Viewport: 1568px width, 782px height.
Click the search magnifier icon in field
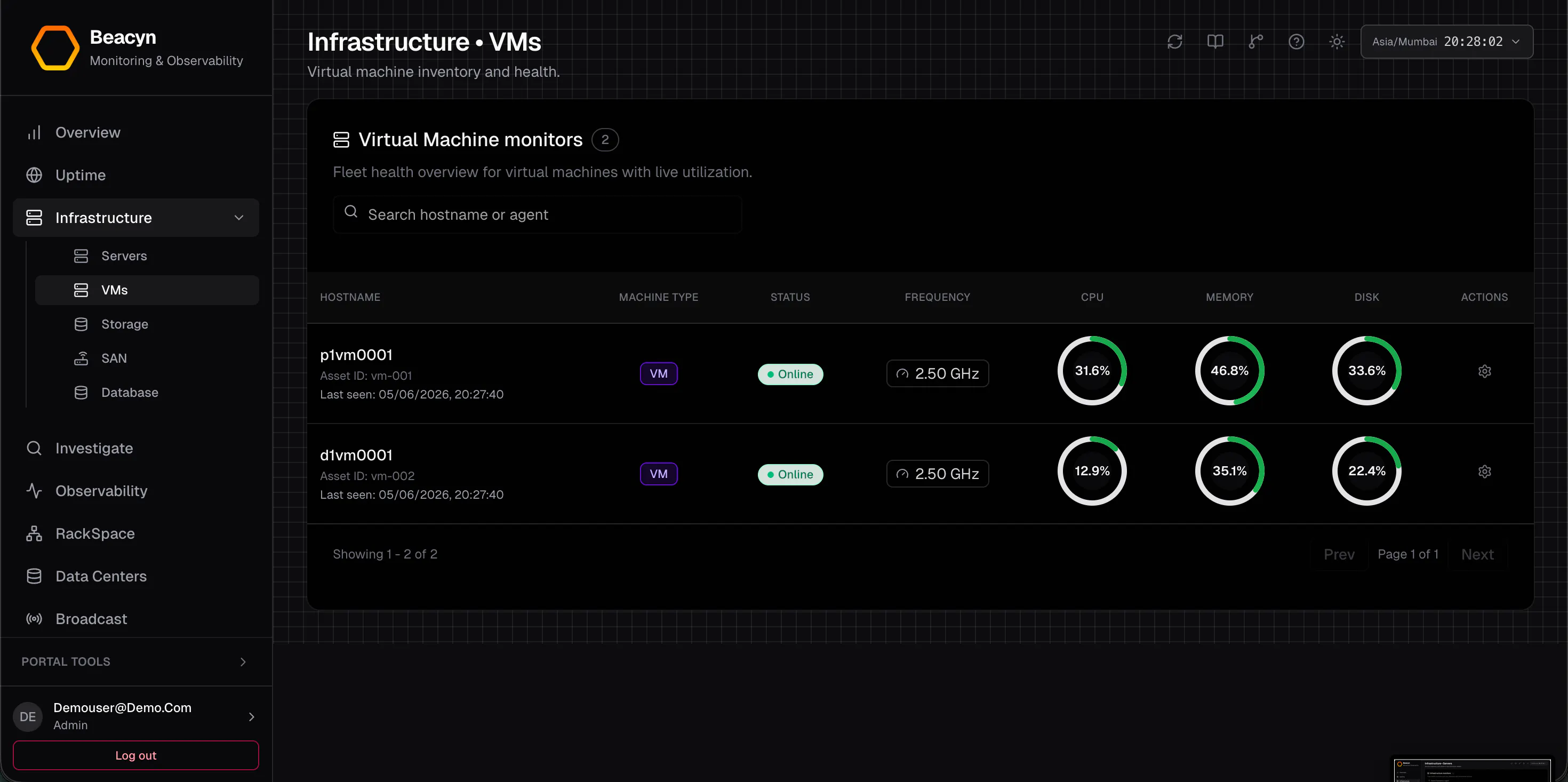[351, 211]
